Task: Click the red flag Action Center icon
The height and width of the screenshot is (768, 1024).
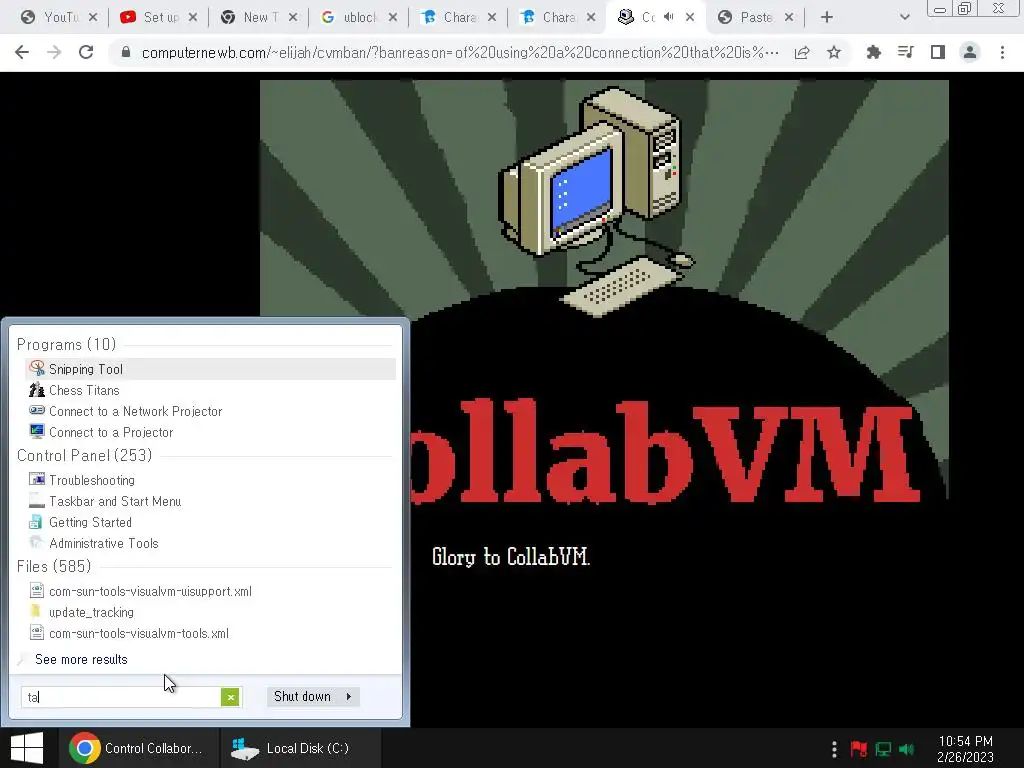Action: (x=859, y=749)
